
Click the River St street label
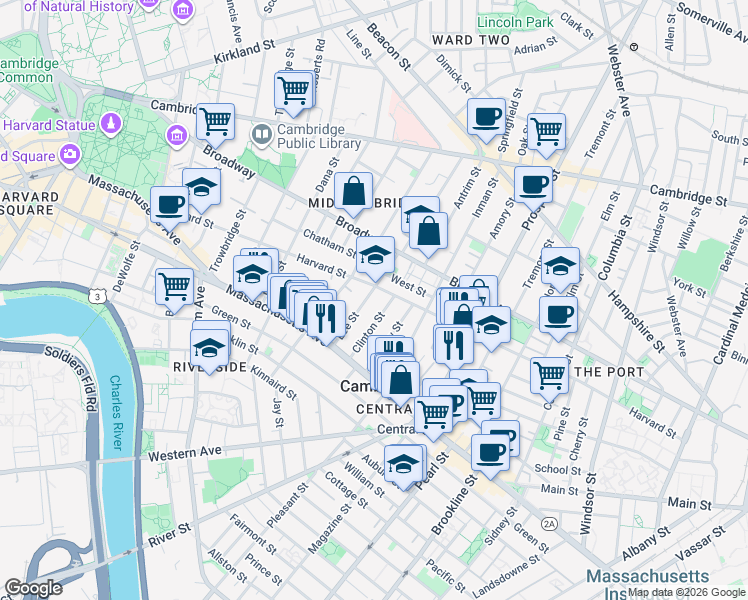tap(169, 536)
